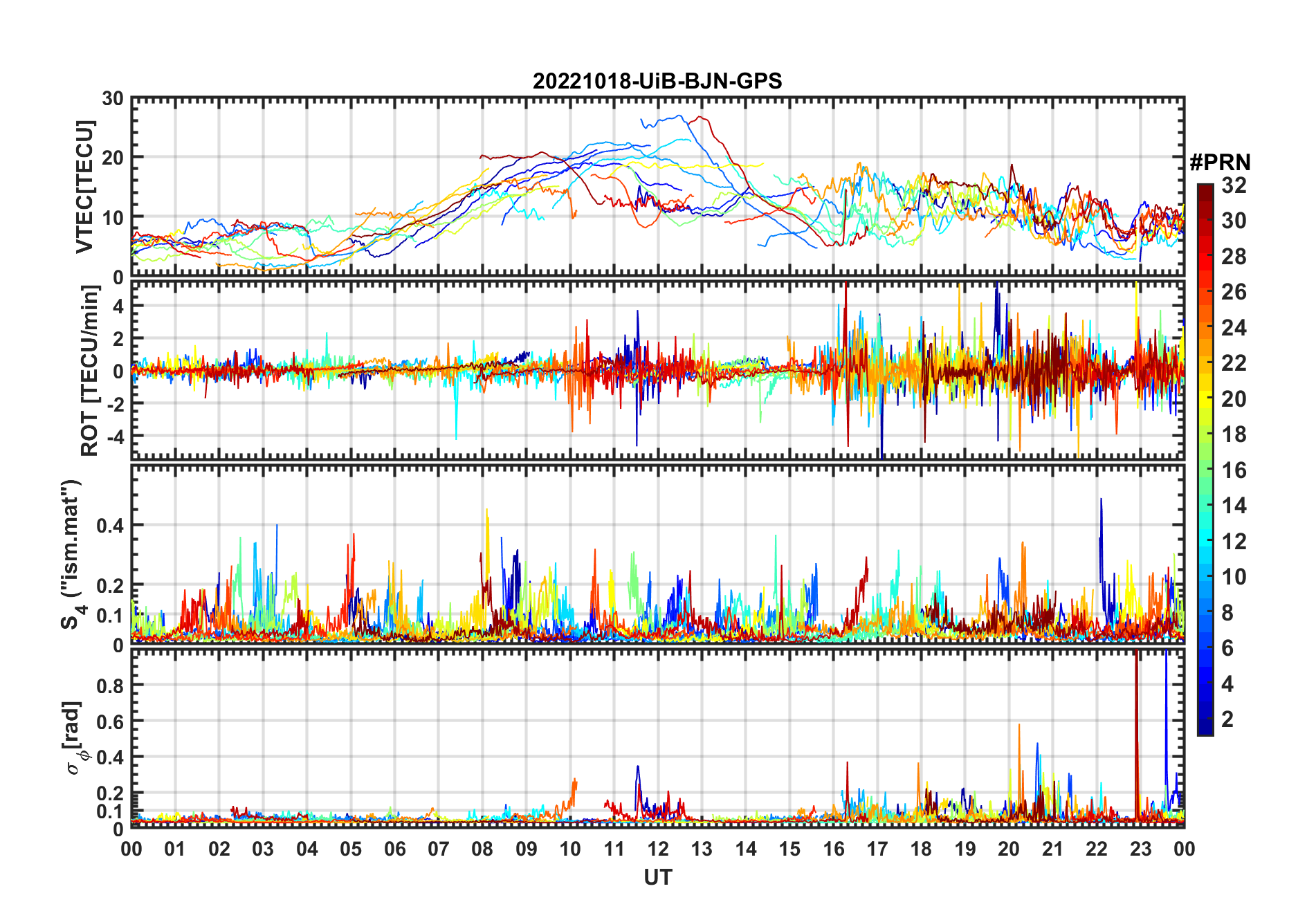Click the #PRN colorbar title
1316x920 pixels.
coord(1220,163)
